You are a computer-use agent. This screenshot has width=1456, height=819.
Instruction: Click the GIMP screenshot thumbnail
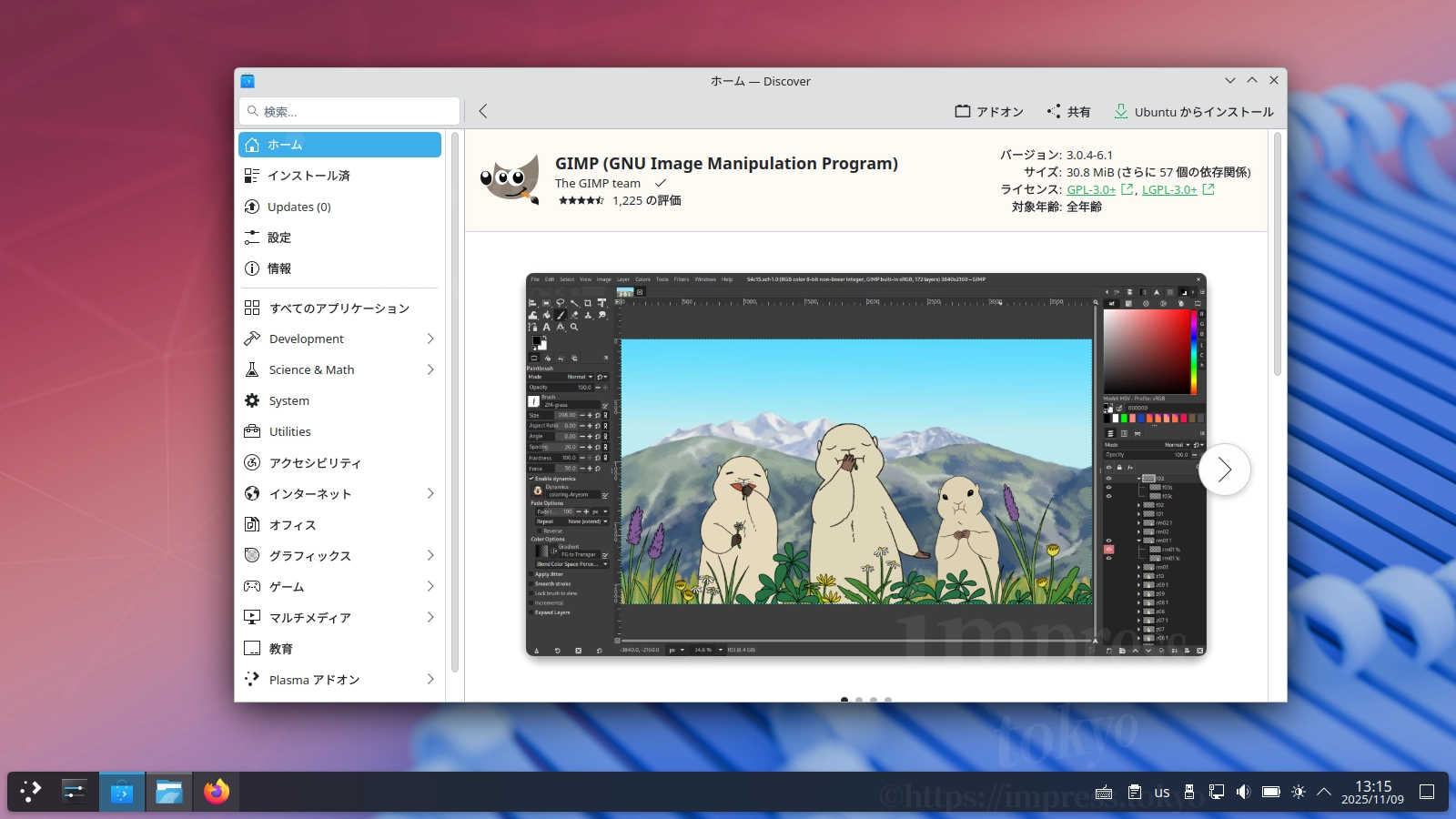pyautogui.click(x=866, y=464)
